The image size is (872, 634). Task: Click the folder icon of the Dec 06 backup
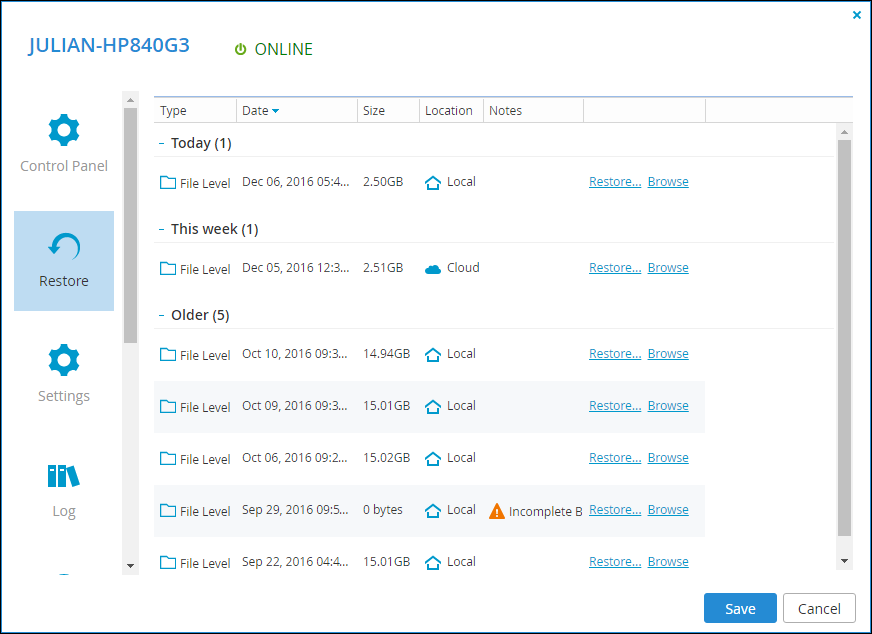[167, 182]
